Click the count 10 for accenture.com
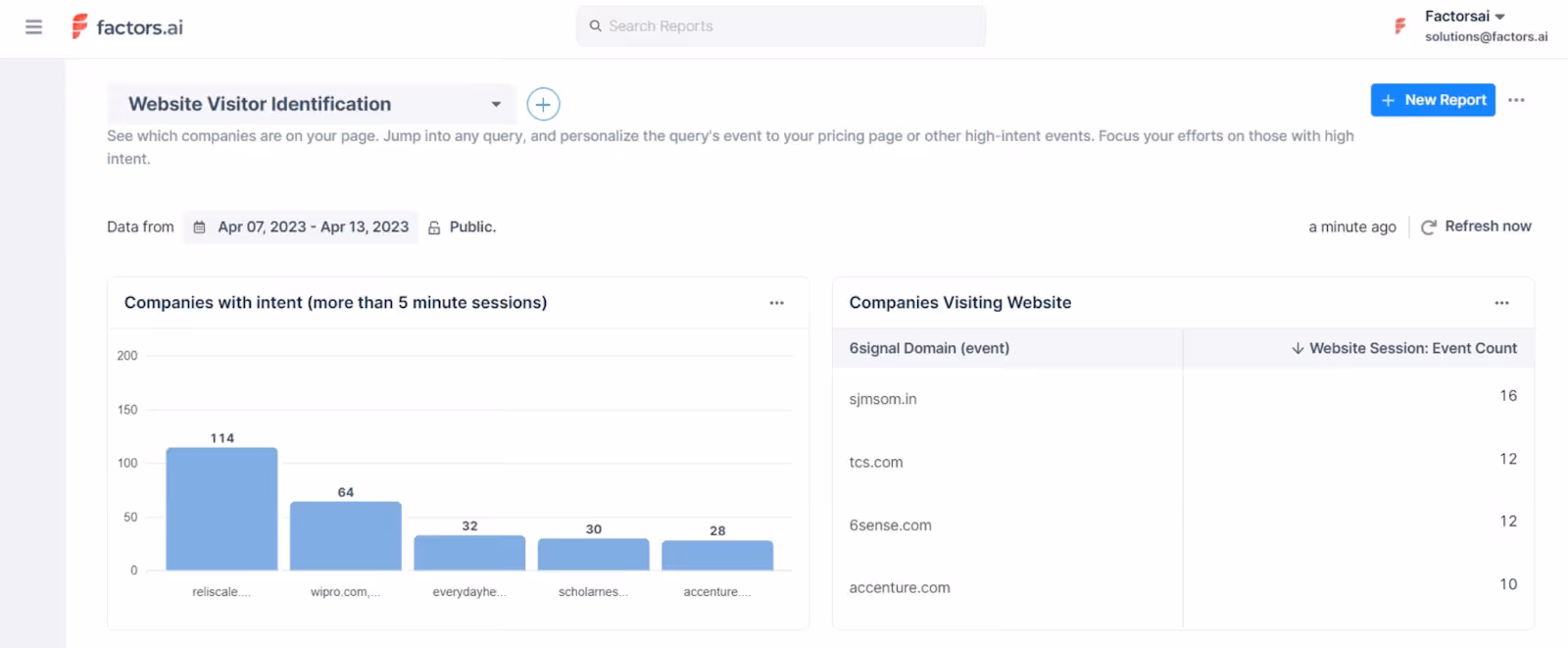The image size is (1568, 648). 1508,584
